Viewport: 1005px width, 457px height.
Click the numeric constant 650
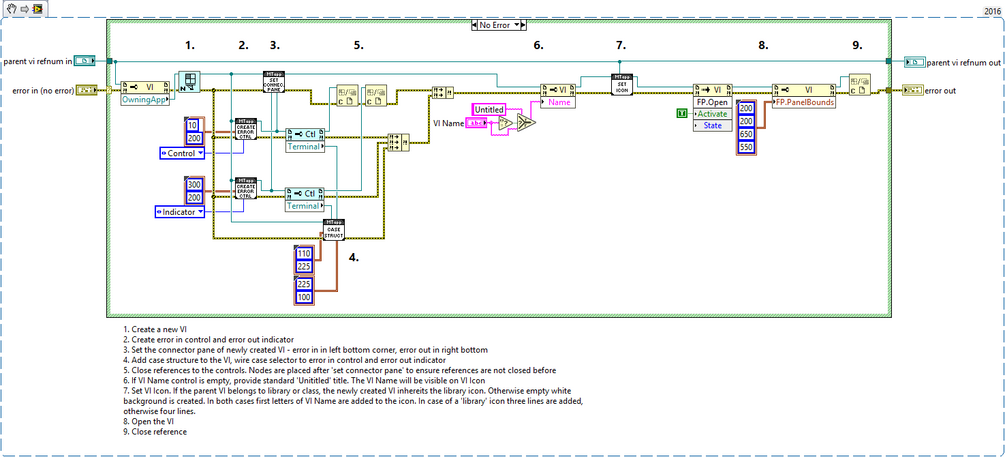tap(747, 135)
